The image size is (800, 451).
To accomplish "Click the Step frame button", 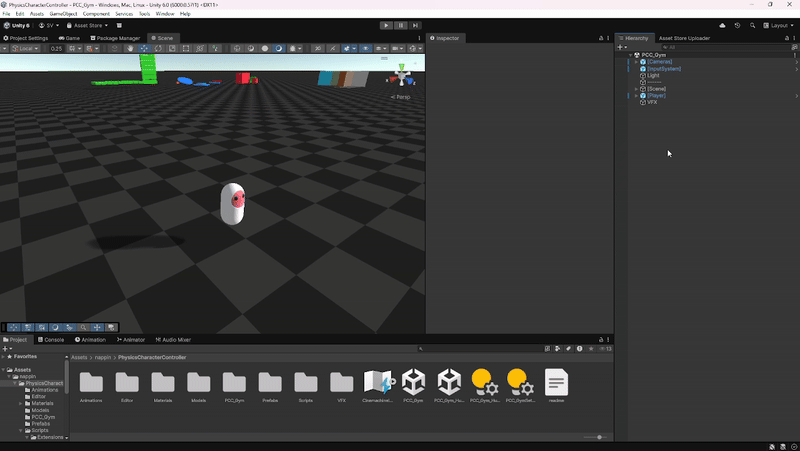I will (x=415, y=25).
